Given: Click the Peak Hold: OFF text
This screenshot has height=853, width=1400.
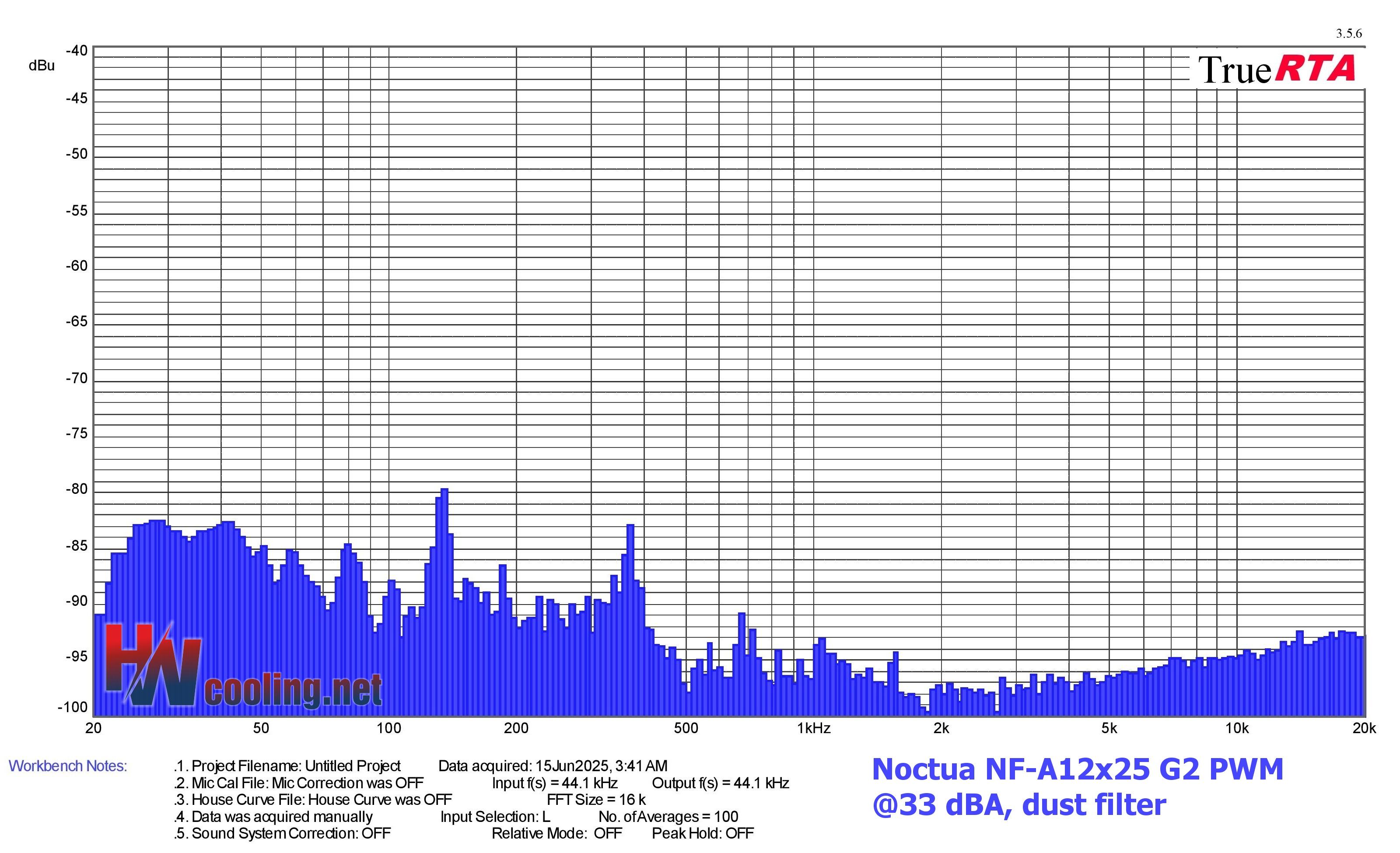Looking at the screenshot, I should pos(702,833).
